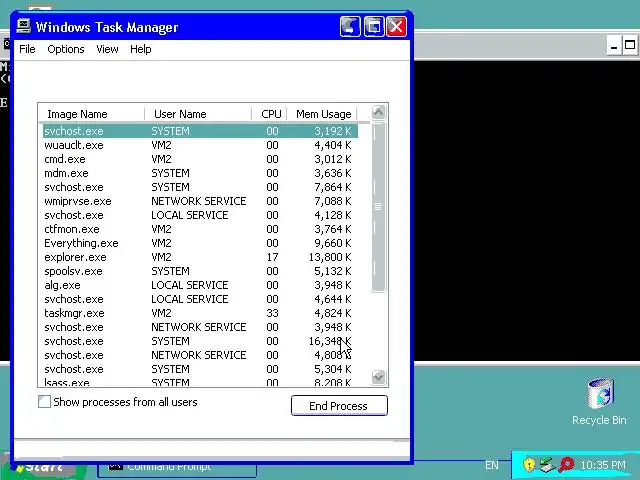Open the Options menu
The image size is (640, 480).
click(66, 49)
